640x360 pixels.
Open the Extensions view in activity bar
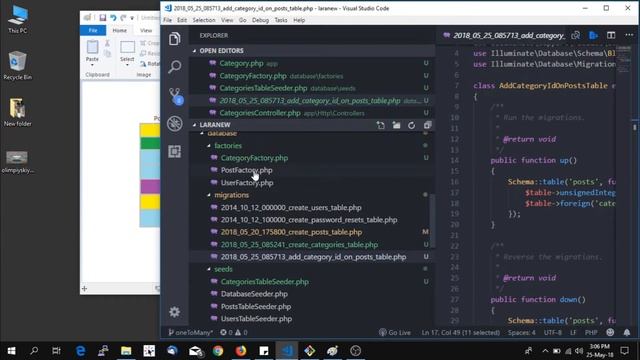[x=175, y=151]
